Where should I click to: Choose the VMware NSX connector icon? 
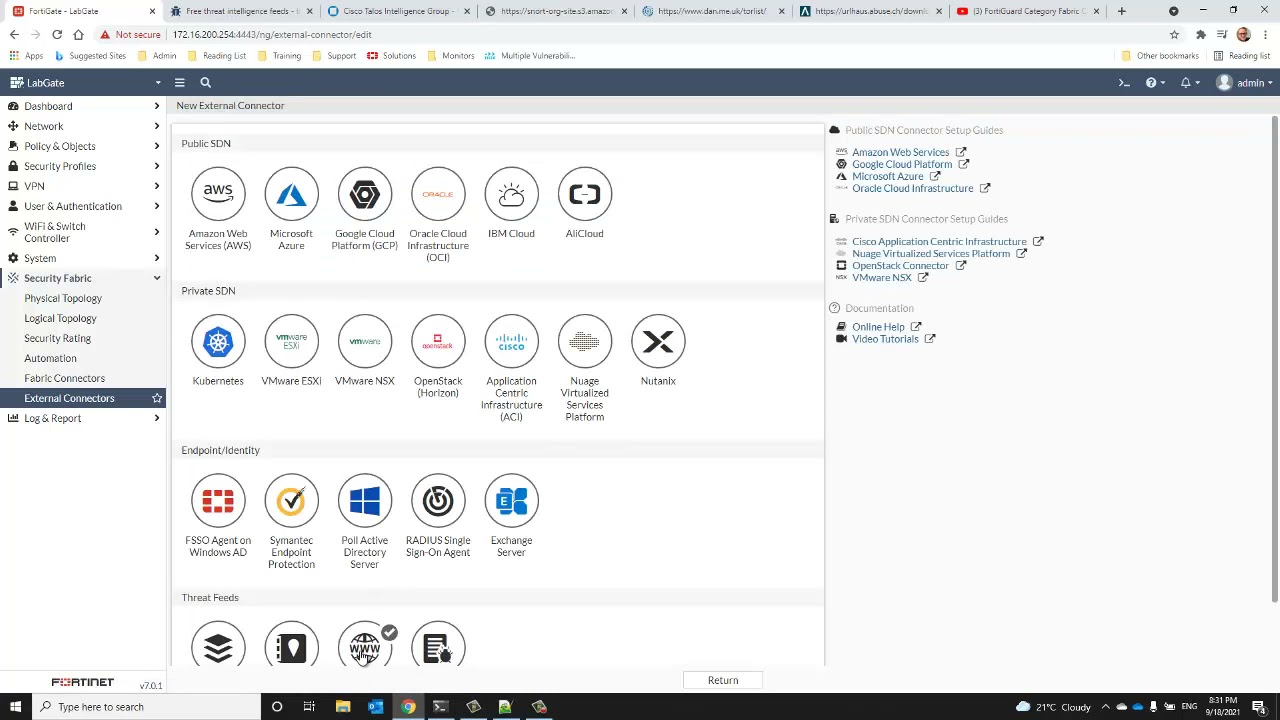(364, 341)
